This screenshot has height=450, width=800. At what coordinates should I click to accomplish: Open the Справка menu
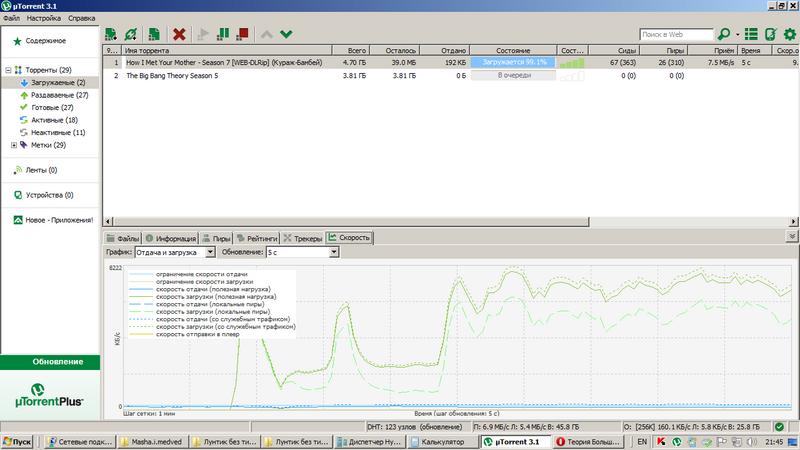coord(82,18)
